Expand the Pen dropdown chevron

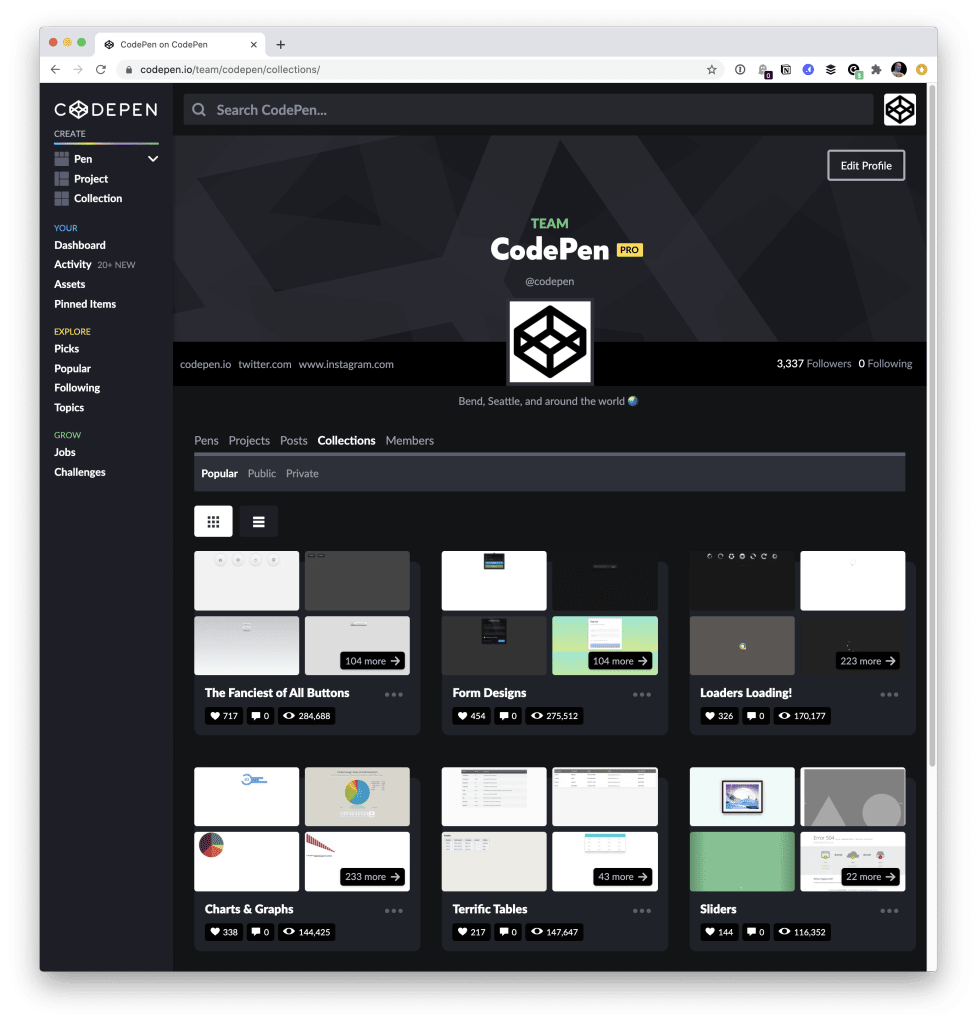click(x=153, y=159)
